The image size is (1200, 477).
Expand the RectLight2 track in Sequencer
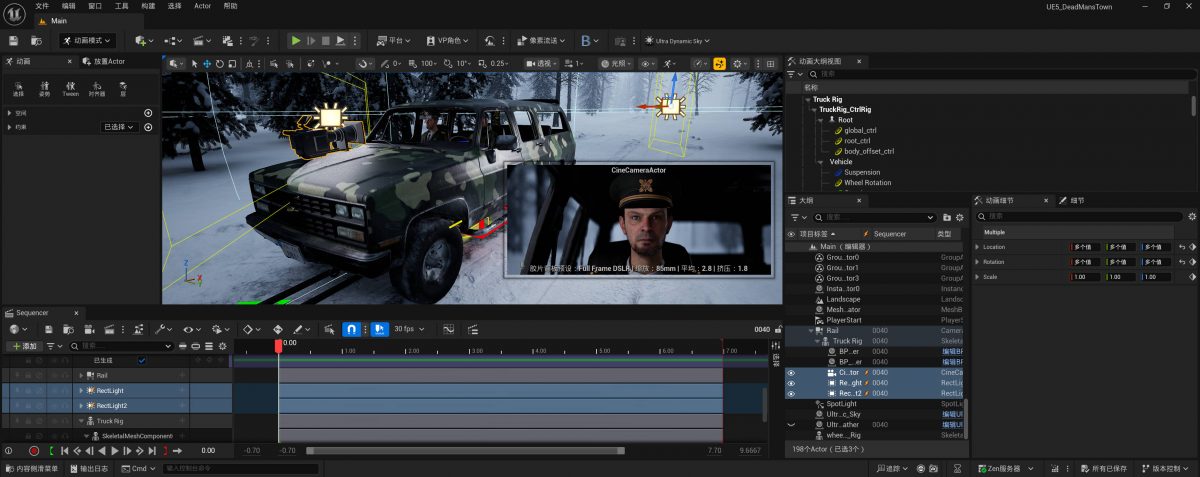(x=80, y=406)
